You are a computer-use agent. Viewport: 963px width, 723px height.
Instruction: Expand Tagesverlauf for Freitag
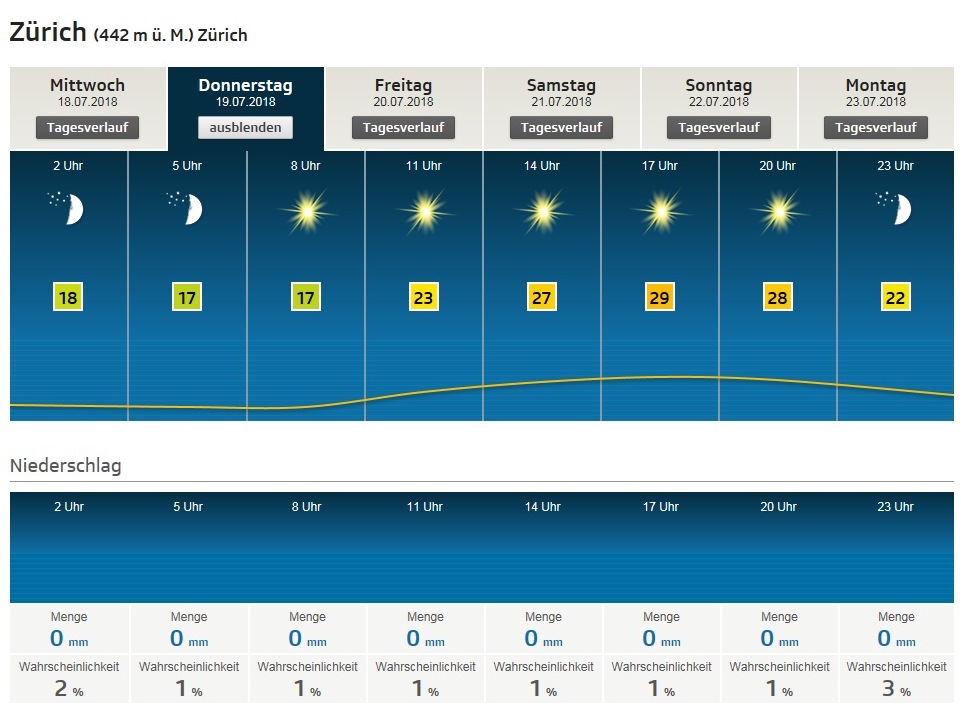coord(403,128)
